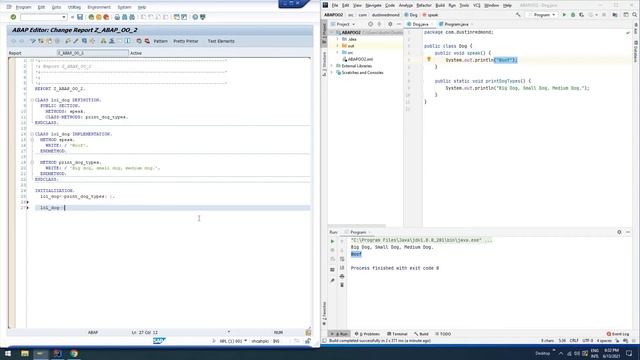Viewport: 640px width, 360px height.
Task: Click the SAP Customize Local Layout icon
Action: pos(203,17)
